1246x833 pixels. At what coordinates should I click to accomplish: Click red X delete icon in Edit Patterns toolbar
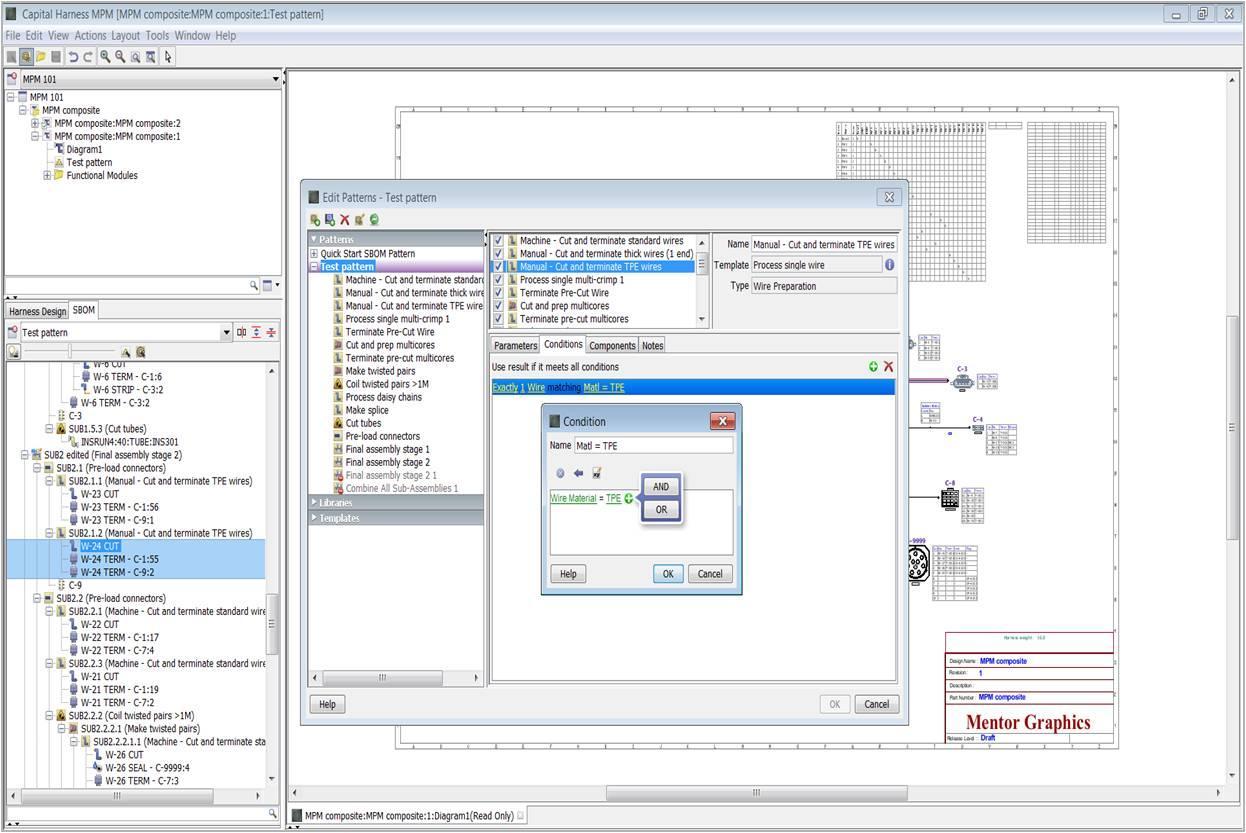click(x=345, y=219)
